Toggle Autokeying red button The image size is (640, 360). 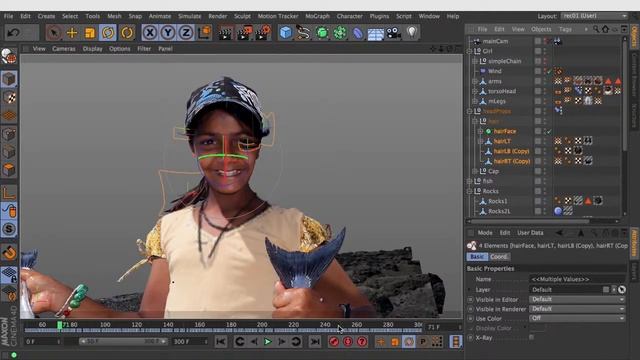click(348, 342)
